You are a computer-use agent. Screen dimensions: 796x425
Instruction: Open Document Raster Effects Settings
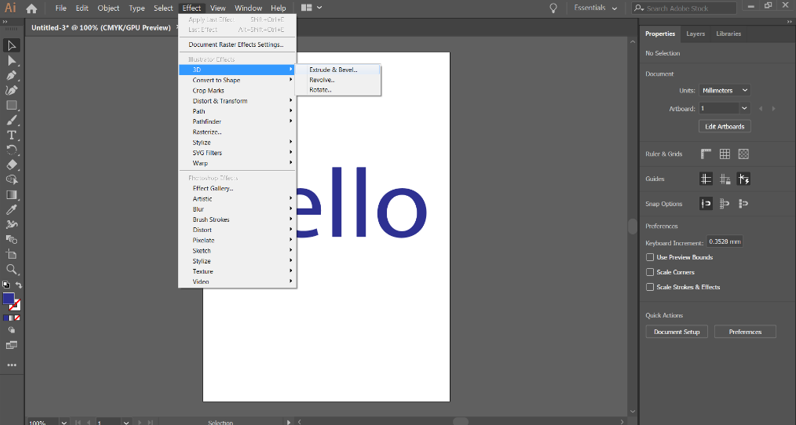pos(237,45)
